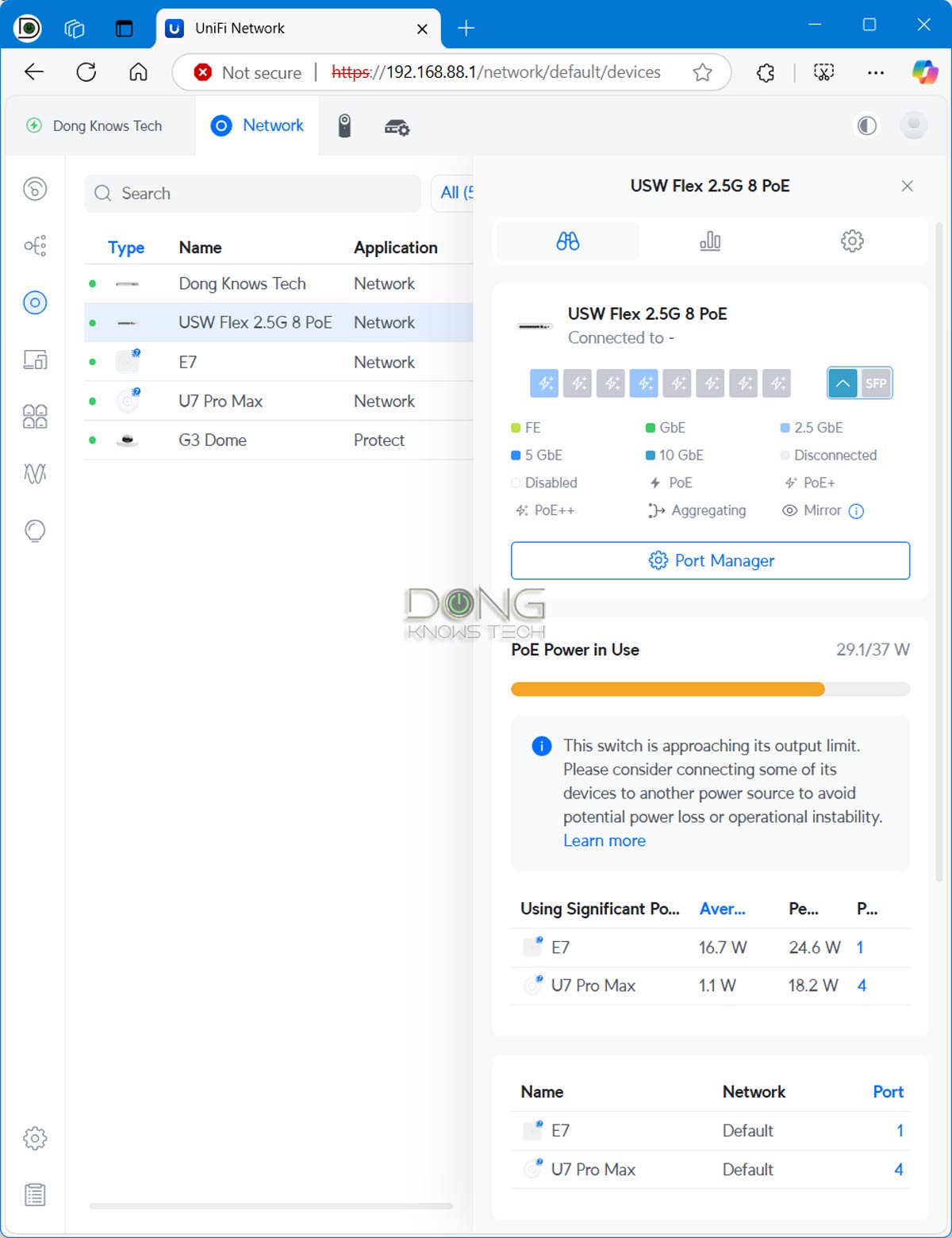The image size is (952, 1238).
Task: Sort devices by Type column
Action: [126, 248]
